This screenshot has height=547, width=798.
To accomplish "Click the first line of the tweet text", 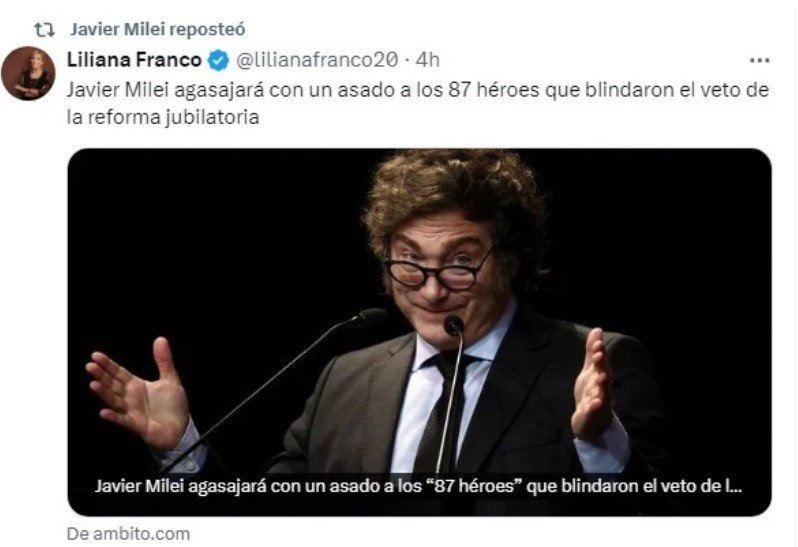I will [418, 90].
